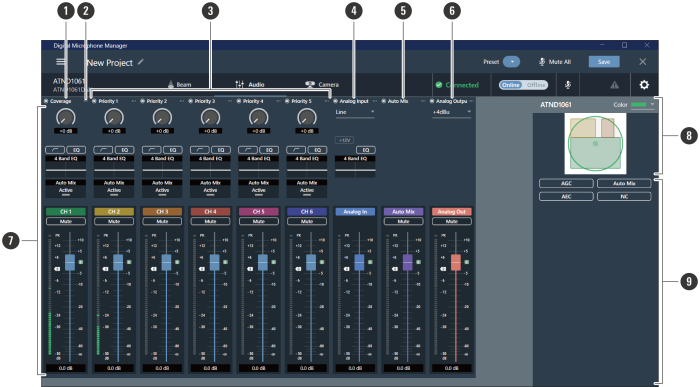The image size is (700, 387).
Task: Click the Priority 1 header dot icon
Action: pyautogui.click(x=94, y=101)
